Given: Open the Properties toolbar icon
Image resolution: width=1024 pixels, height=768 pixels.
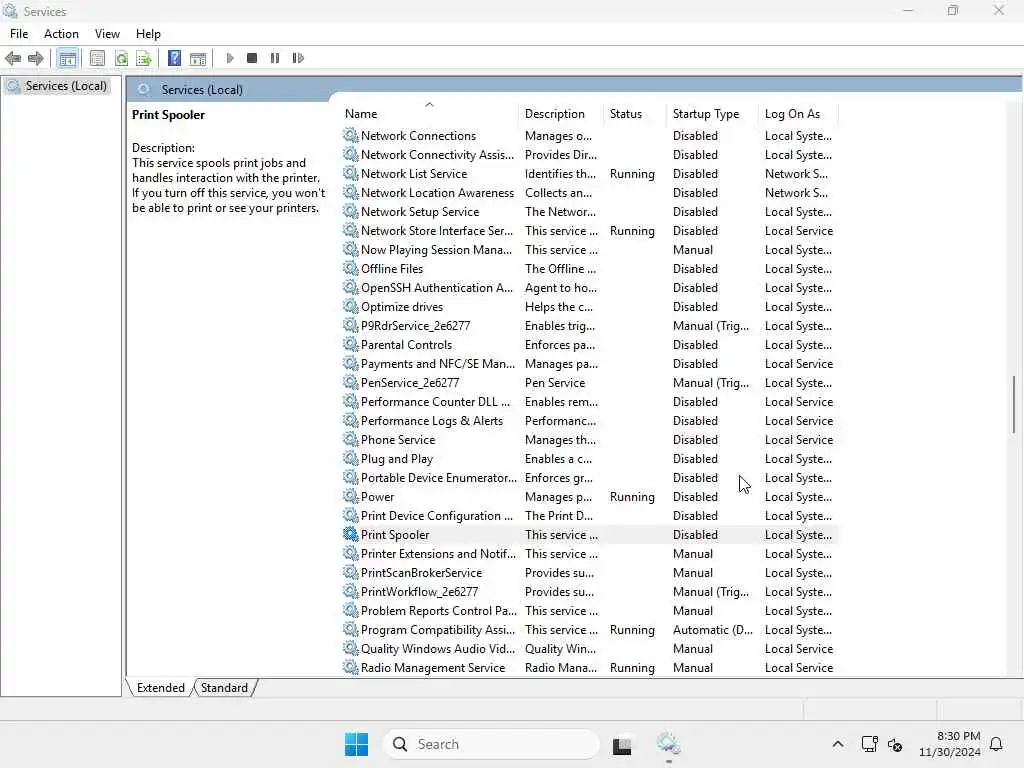Looking at the screenshot, I should [x=97, y=58].
